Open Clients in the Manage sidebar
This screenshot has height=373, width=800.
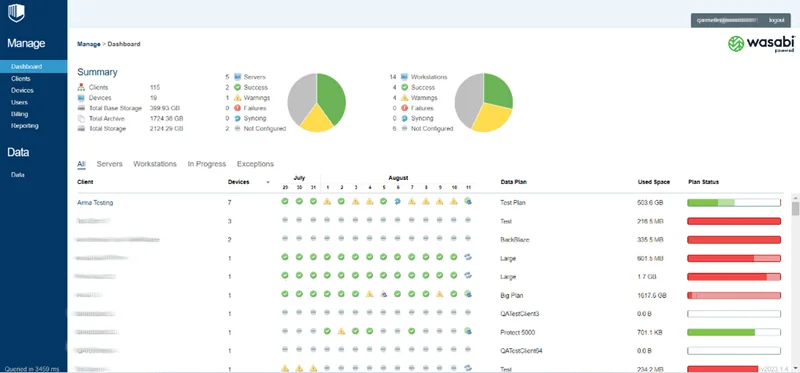coord(21,79)
